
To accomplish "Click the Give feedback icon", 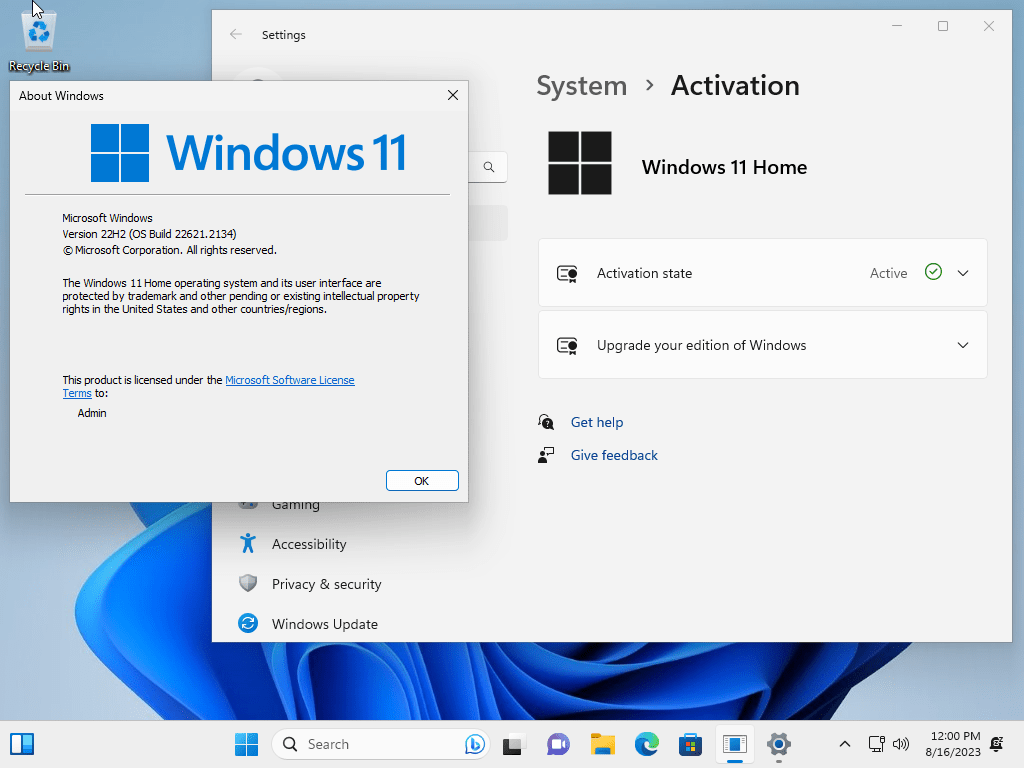I will (546, 455).
